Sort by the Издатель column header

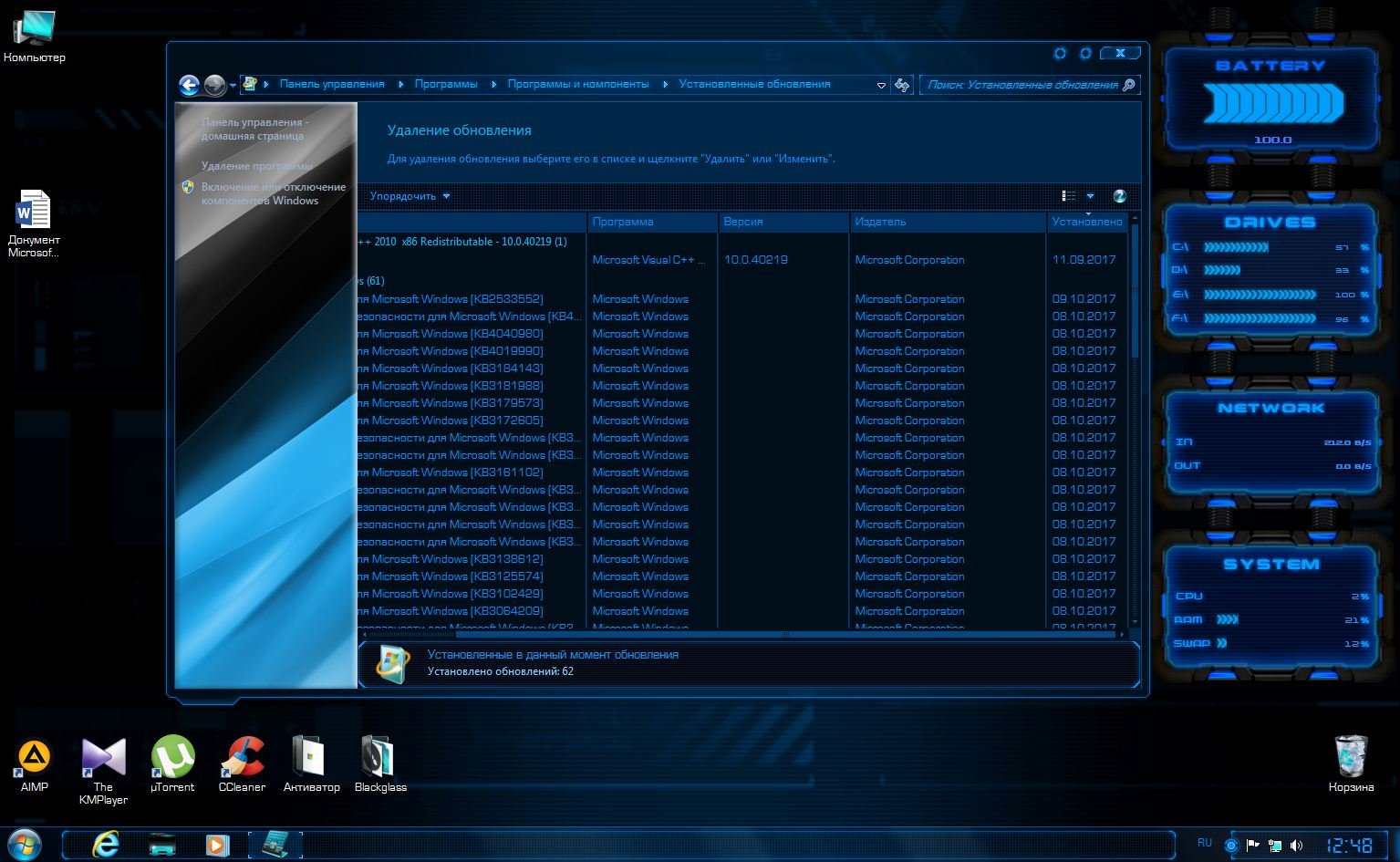(948, 222)
